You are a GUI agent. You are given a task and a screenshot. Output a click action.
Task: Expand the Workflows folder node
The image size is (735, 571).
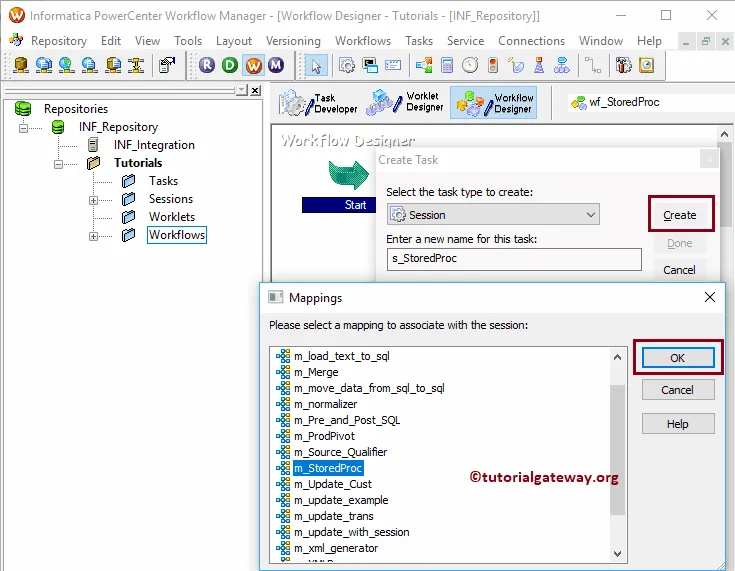point(93,236)
